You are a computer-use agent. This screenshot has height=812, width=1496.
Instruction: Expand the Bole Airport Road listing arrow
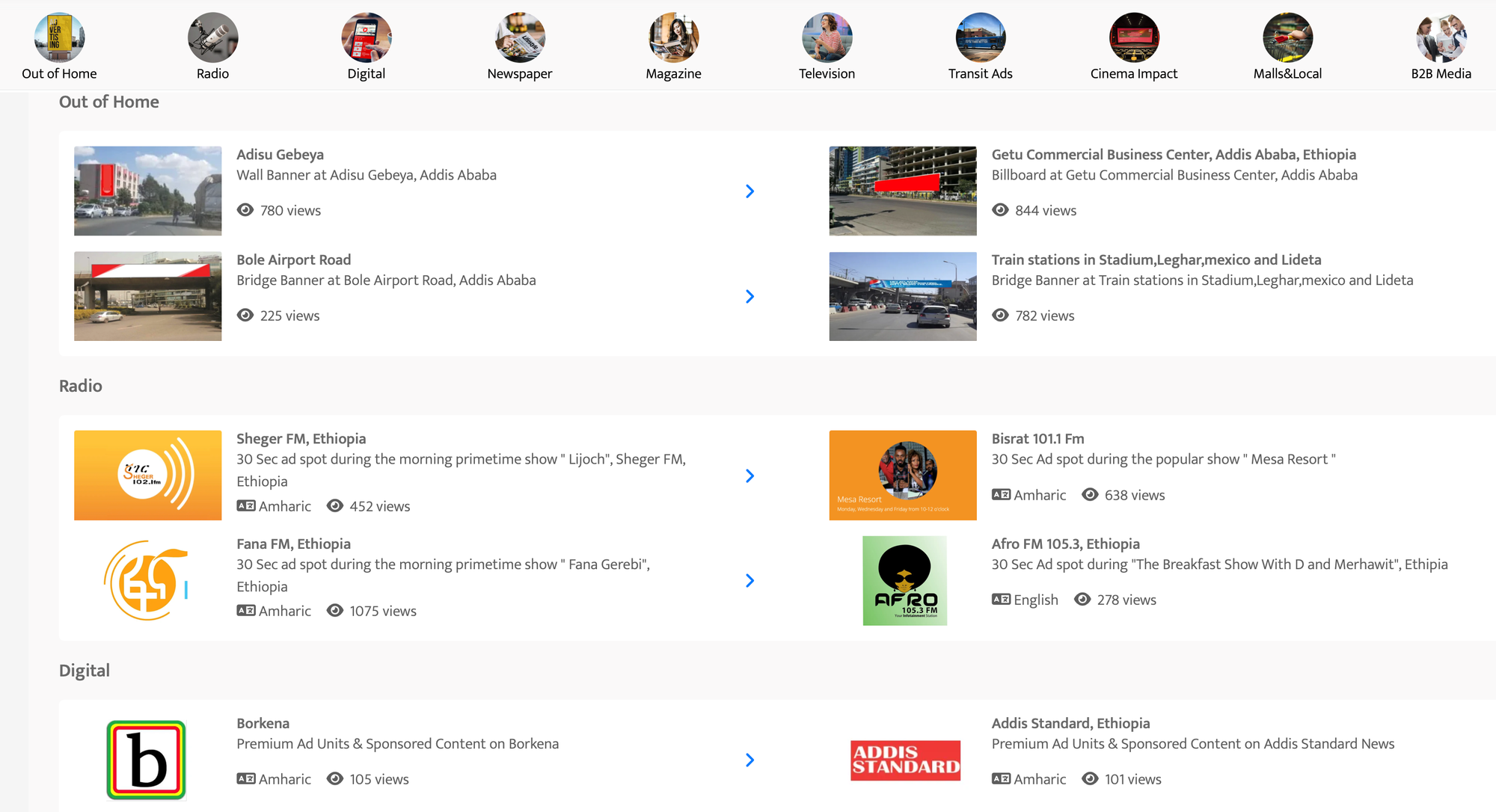(749, 297)
